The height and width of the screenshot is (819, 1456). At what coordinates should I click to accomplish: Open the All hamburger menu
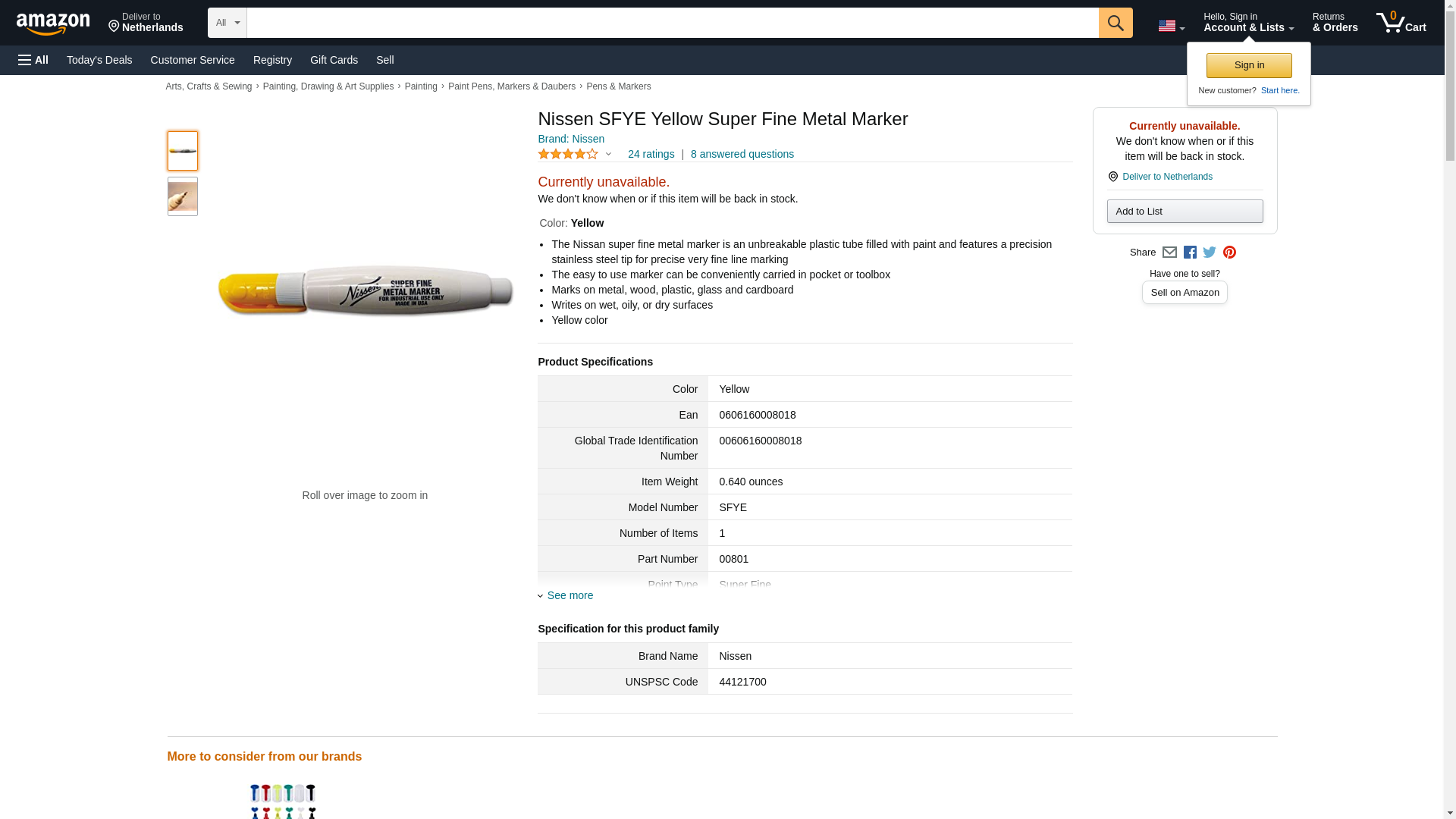33,60
